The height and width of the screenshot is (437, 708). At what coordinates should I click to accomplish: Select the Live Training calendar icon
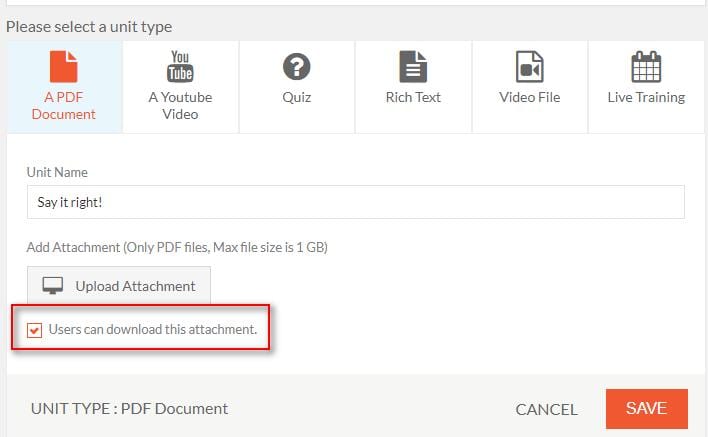click(646, 66)
